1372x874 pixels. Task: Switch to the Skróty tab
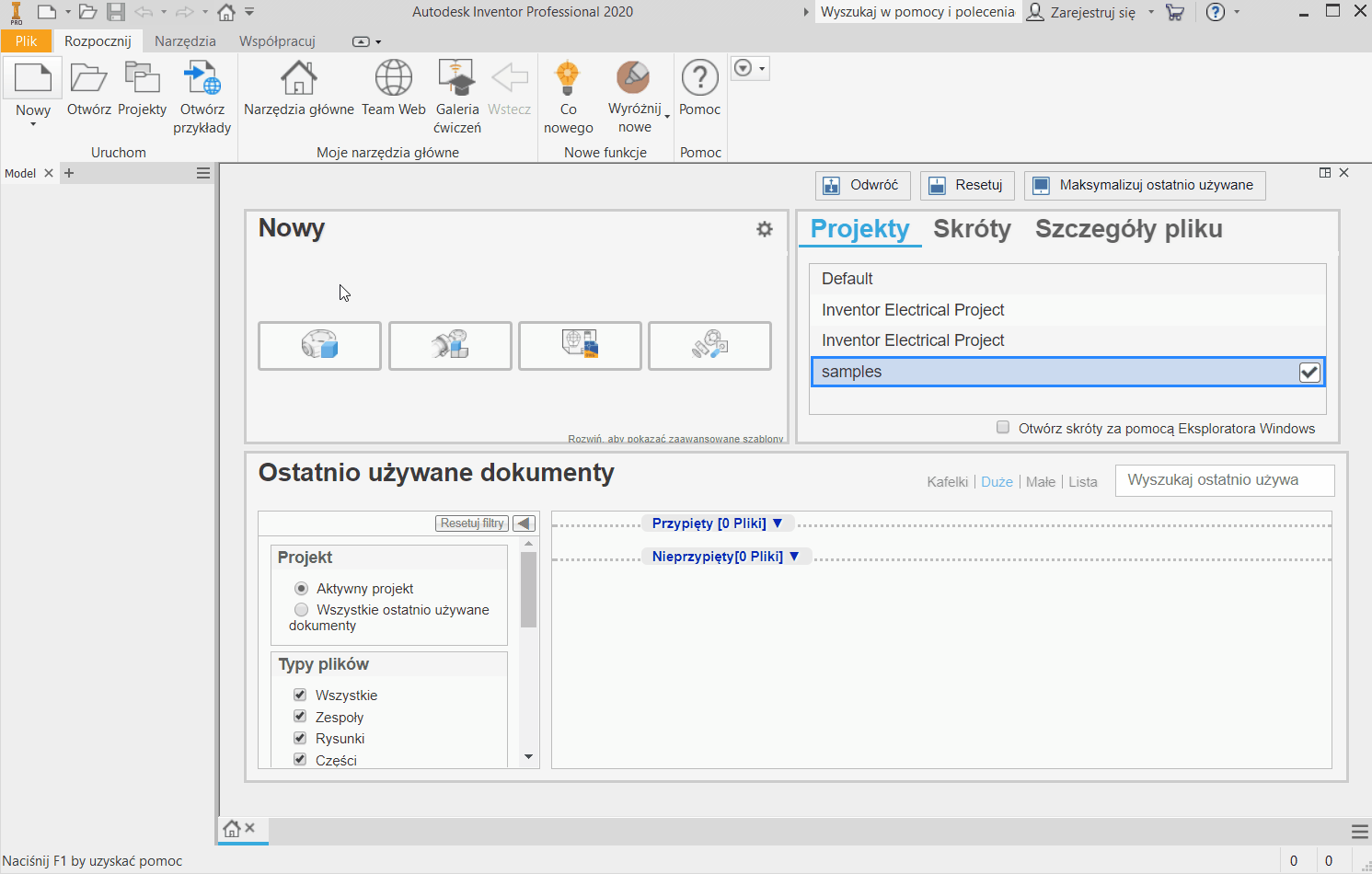click(972, 229)
